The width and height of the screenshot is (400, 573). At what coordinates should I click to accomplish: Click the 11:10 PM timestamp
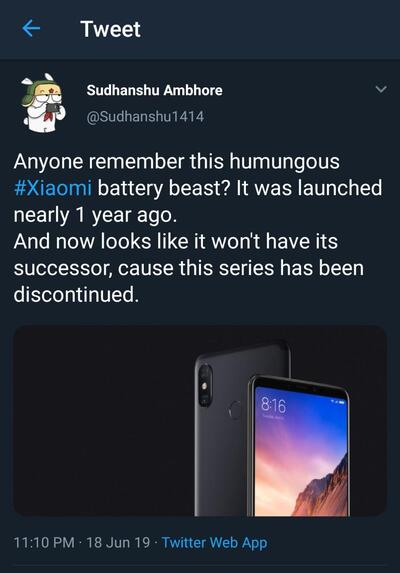click(44, 543)
